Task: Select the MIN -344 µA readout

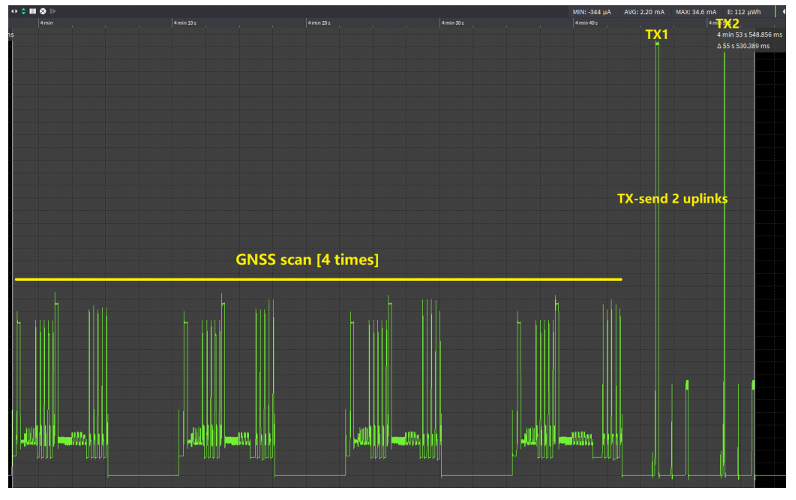Action: [592, 12]
